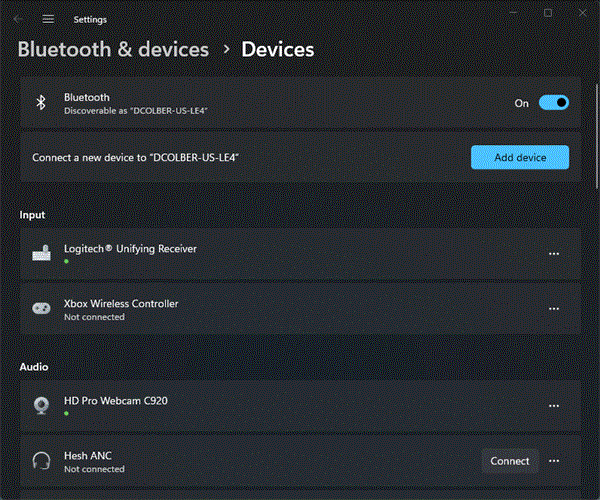Viewport: 600px width, 500px height.
Task: Open more options for Logitech Unifying Receiver
Action: [554, 254]
